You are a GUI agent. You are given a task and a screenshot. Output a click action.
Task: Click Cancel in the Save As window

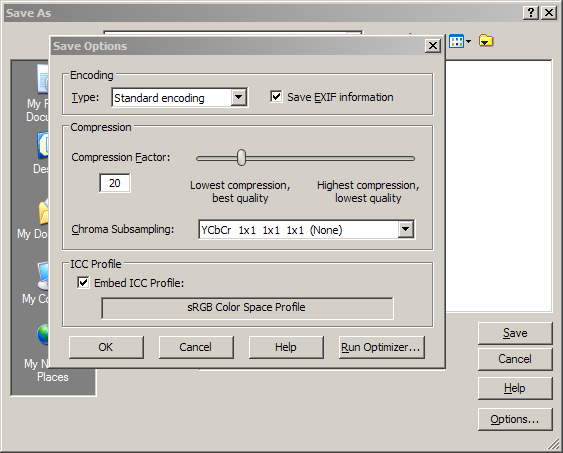[x=515, y=359]
